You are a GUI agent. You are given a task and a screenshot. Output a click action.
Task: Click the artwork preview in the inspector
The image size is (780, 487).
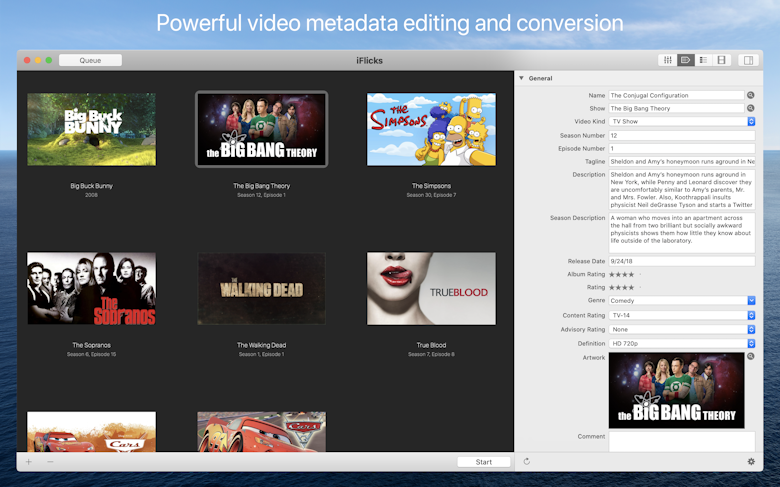677,390
